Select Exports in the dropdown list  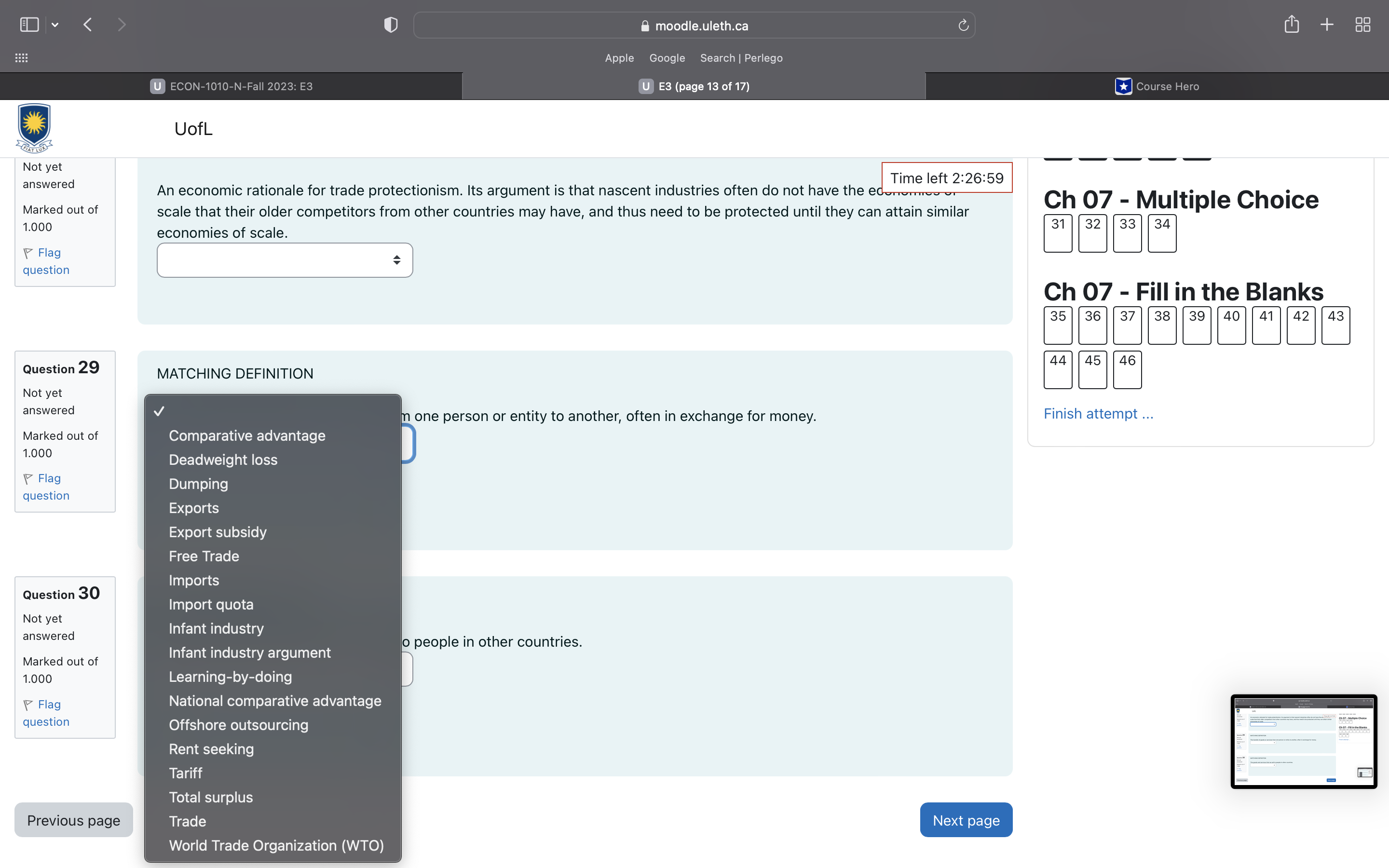pos(193,508)
